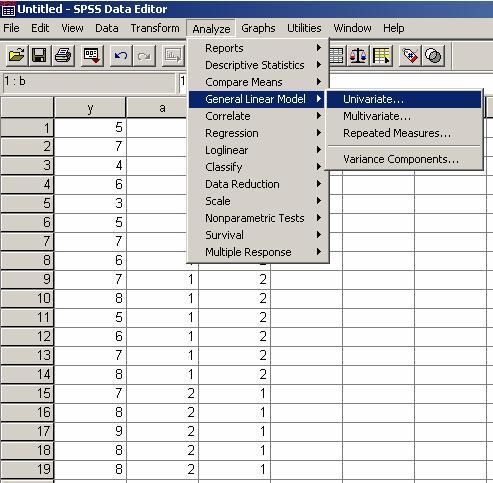Open the View menu
493x483 pixels.
(72, 28)
